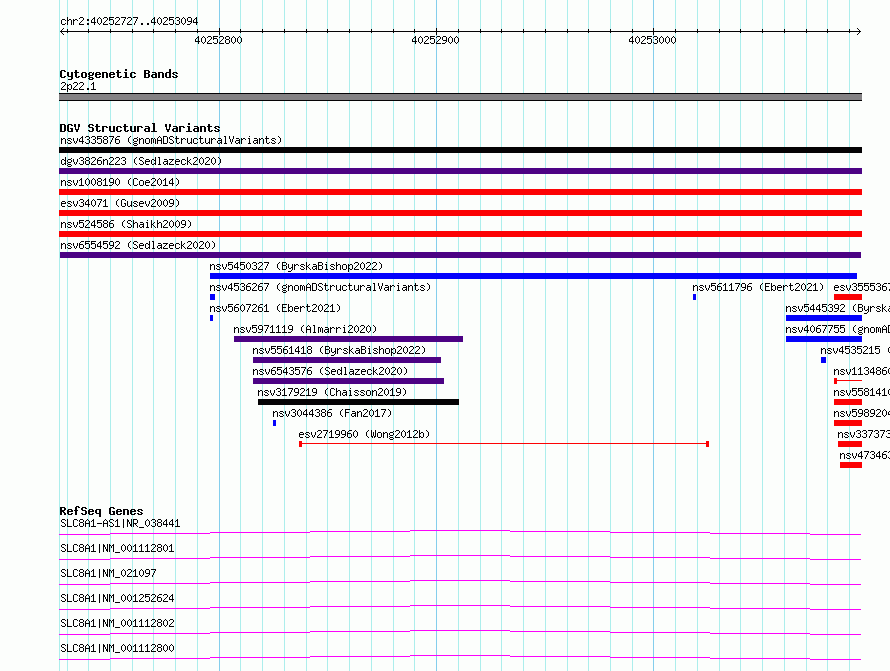Viewport: 890px width, 671px height.
Task: Open the DGV Structural Variants track title
Action: click(x=140, y=128)
